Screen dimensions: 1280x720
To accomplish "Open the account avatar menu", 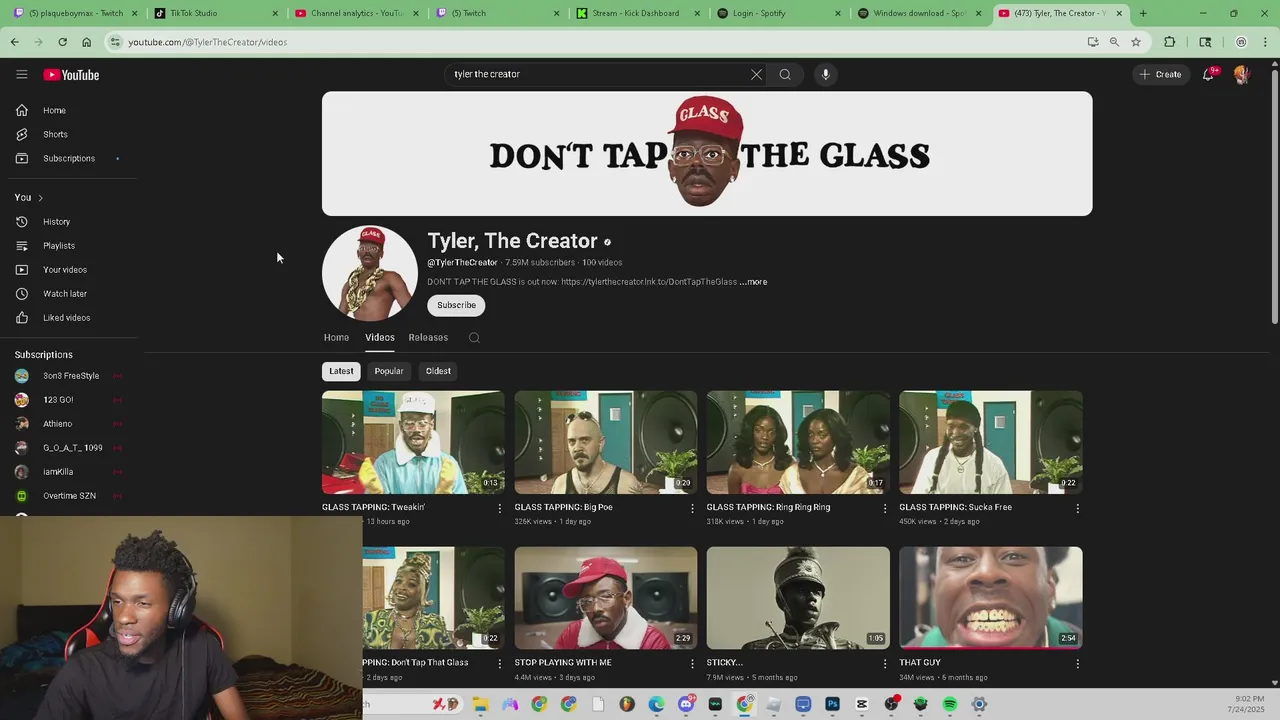I will (1241, 74).
